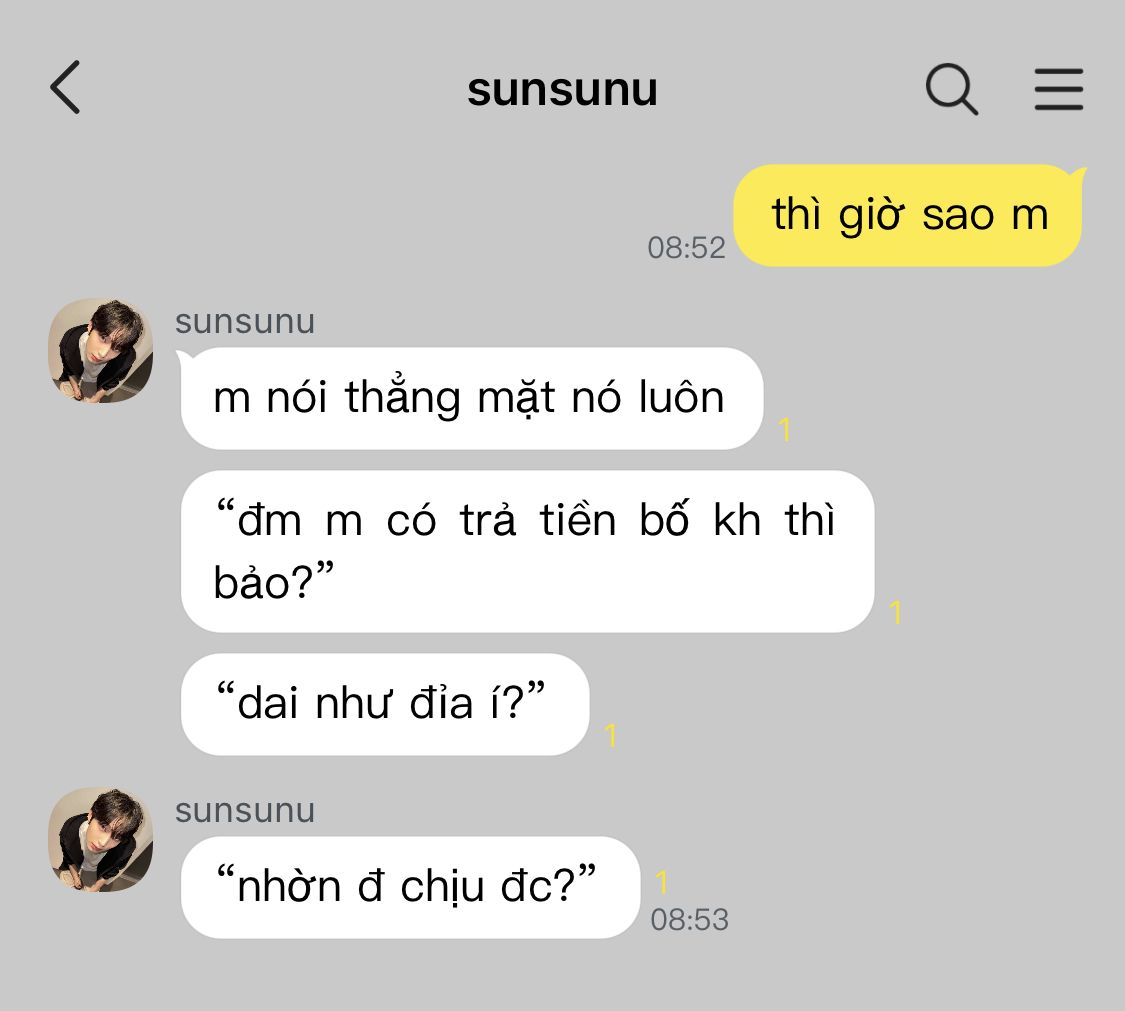
Task: Tap the 08:52 timestamp
Action: (x=686, y=248)
